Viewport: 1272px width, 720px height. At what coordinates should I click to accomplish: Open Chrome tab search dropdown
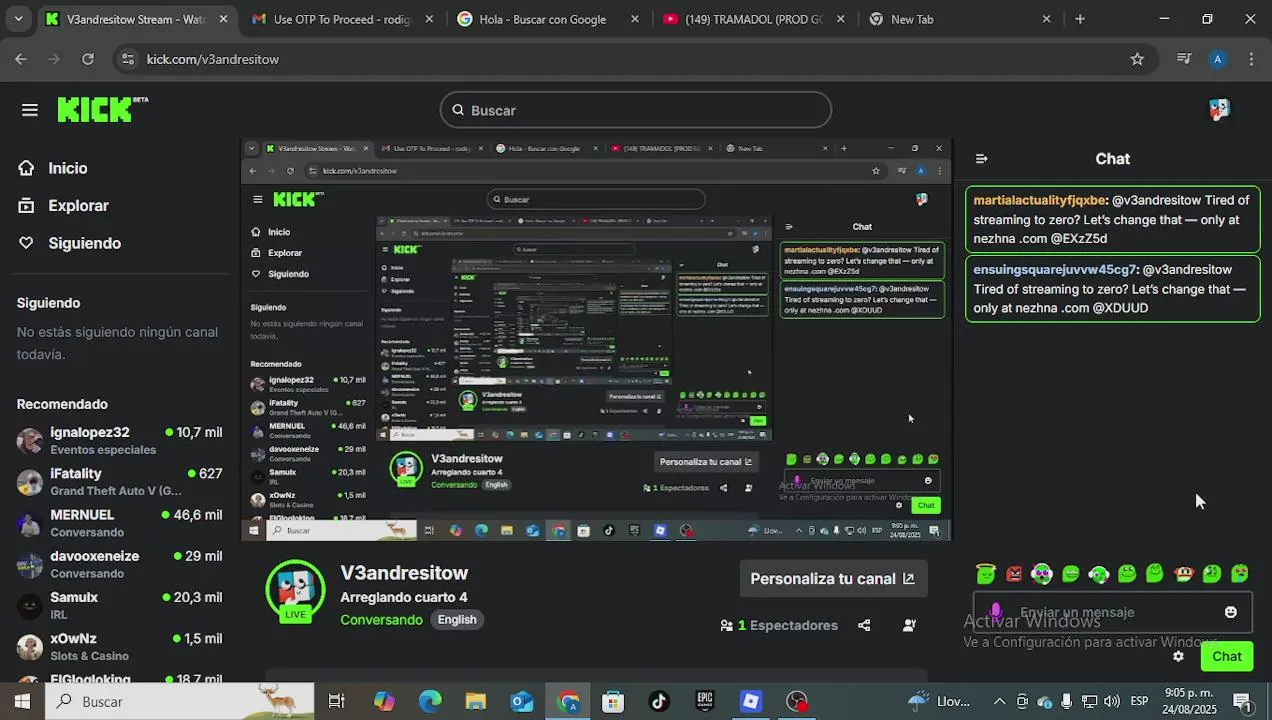[x=18, y=19]
